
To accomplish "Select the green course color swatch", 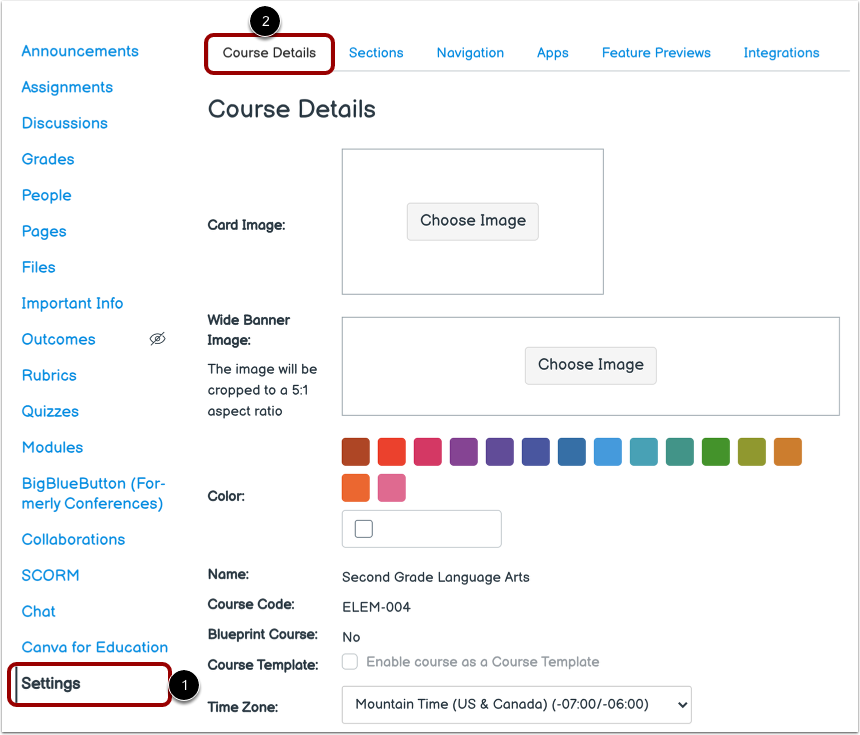I will coord(715,452).
